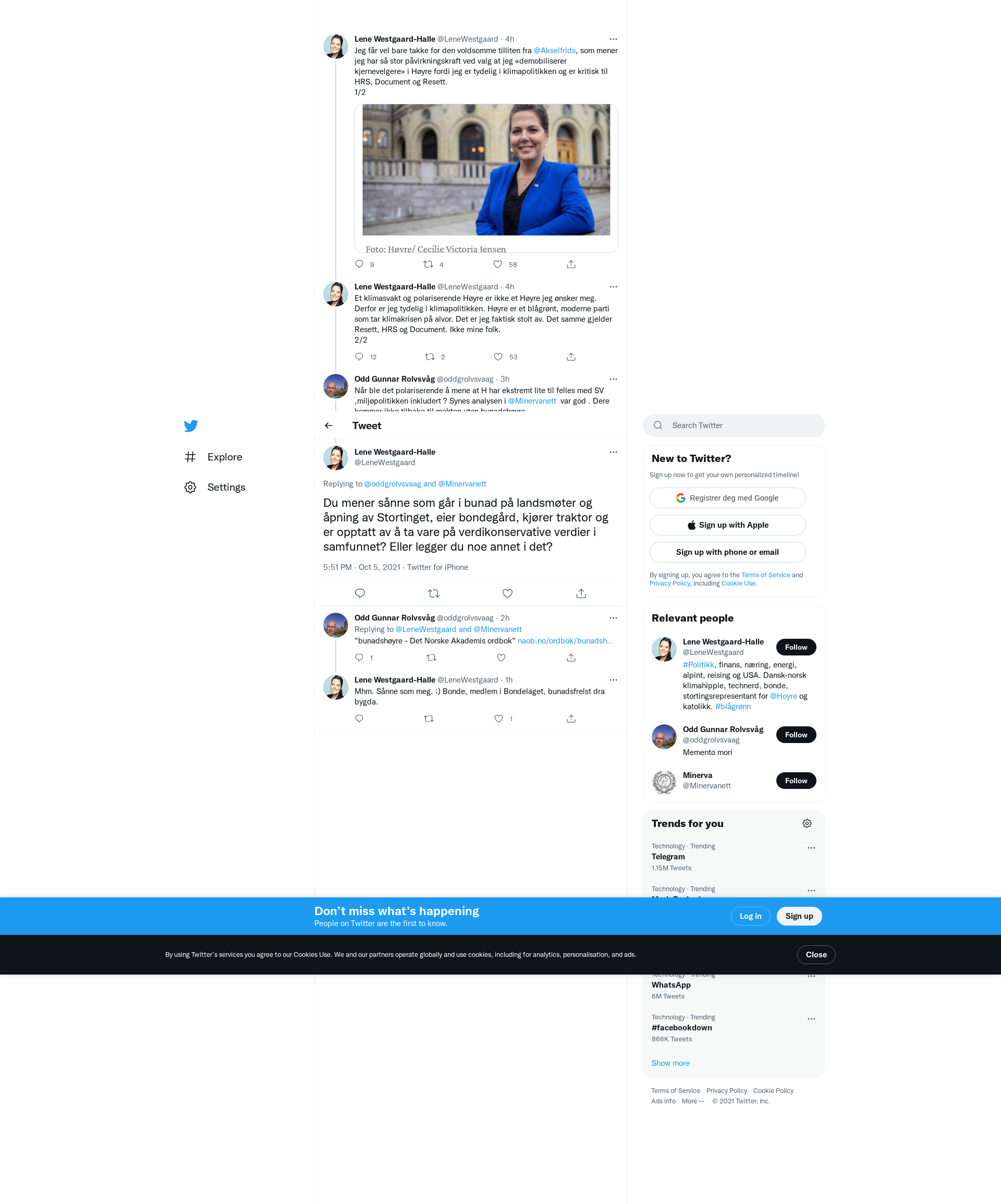Click the back arrow beside Tweet header

click(x=328, y=425)
